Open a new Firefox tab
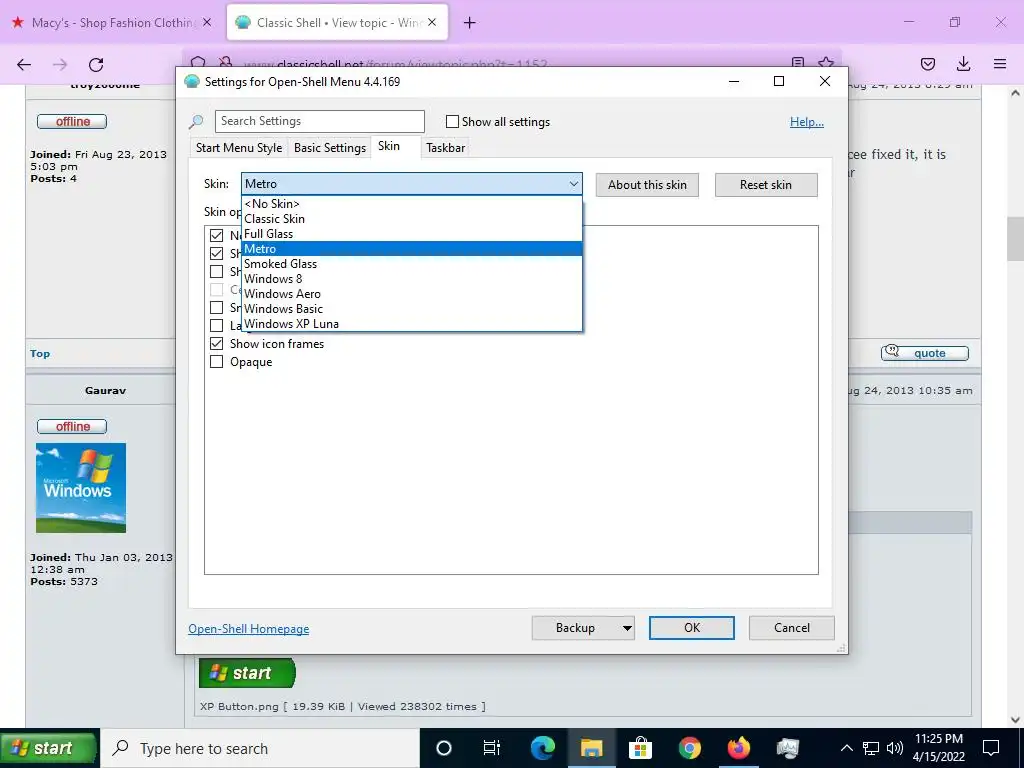The image size is (1024, 768). (x=469, y=23)
